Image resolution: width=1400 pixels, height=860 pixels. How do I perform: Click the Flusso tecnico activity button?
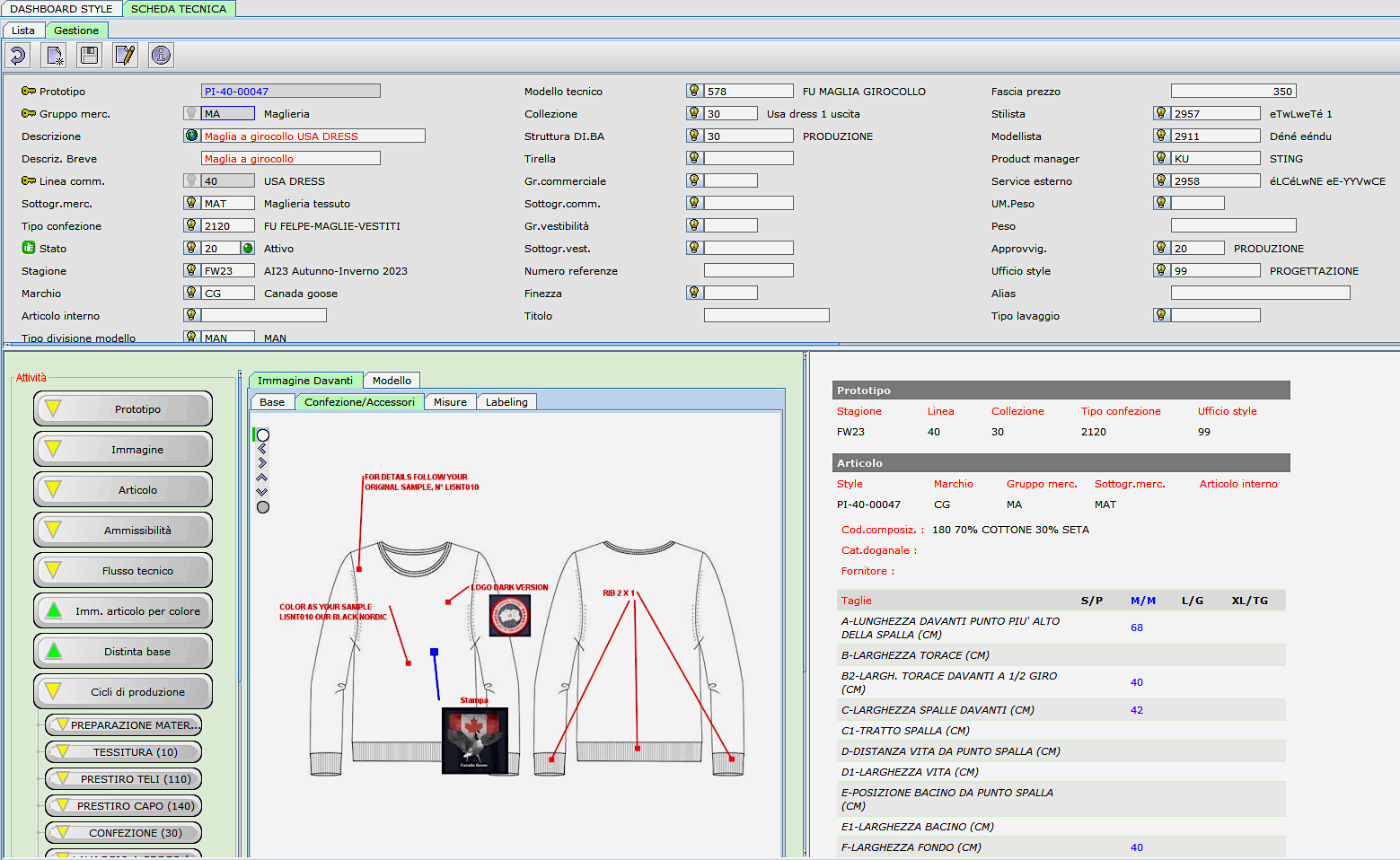[x=123, y=570]
